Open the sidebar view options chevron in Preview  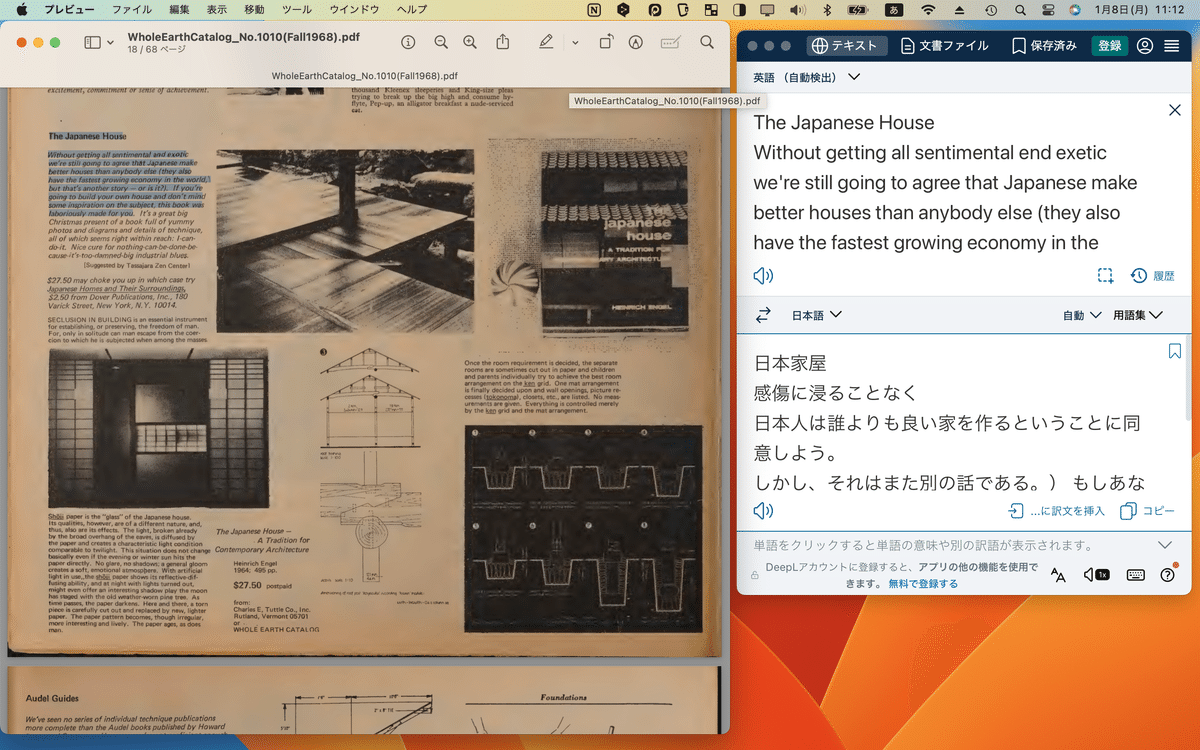tap(110, 43)
